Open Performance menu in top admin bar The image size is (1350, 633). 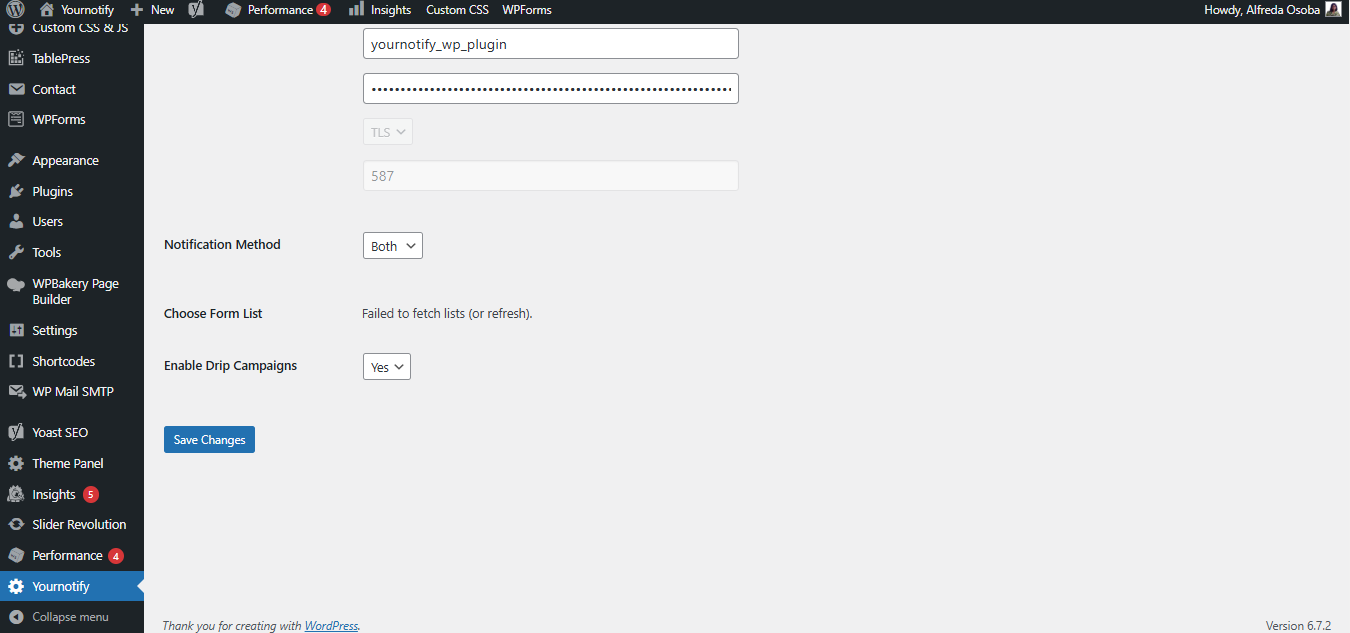(x=279, y=9)
